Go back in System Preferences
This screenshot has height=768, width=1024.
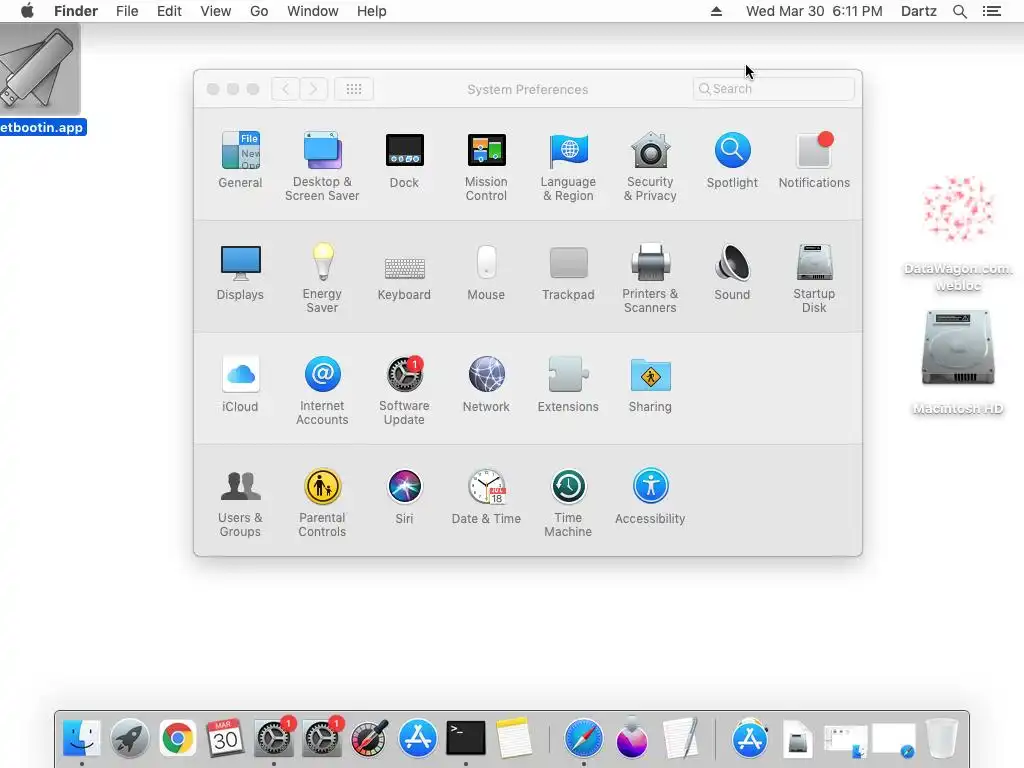point(285,89)
